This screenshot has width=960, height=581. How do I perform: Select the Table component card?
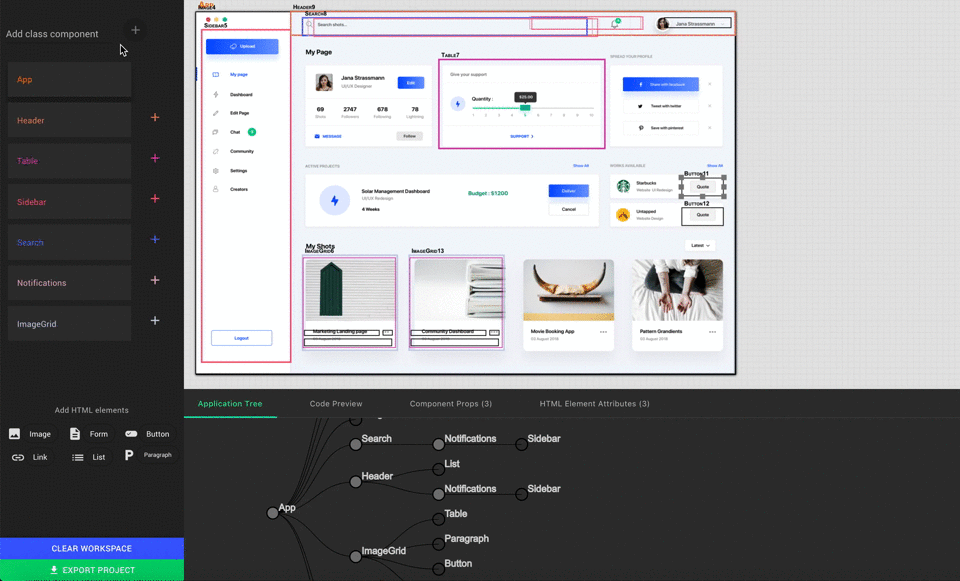point(70,161)
